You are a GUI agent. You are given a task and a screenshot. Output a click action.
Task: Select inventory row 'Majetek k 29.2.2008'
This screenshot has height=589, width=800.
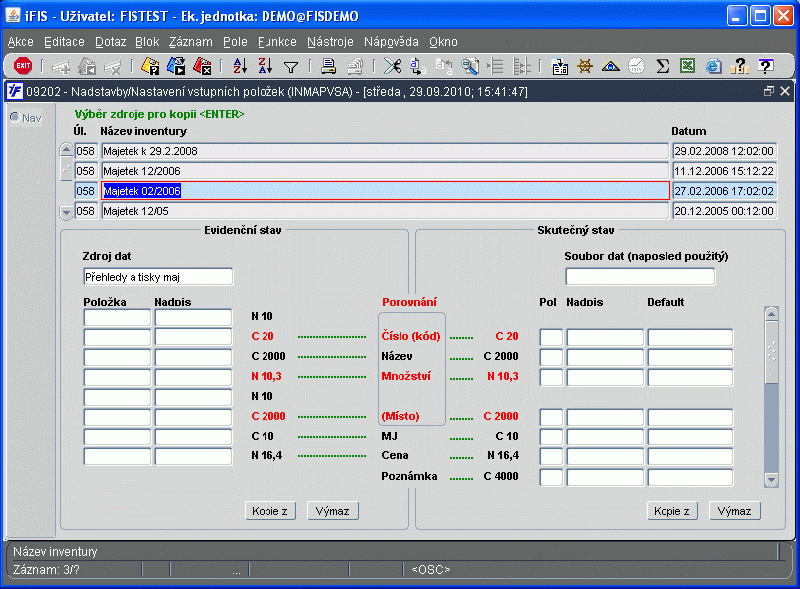click(385, 151)
